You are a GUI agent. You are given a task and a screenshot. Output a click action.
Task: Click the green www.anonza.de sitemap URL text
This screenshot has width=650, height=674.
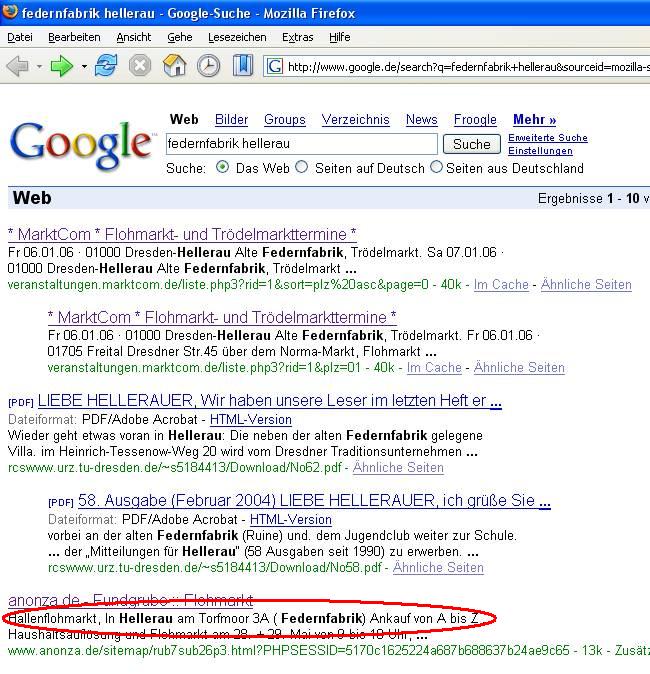tap(288, 650)
